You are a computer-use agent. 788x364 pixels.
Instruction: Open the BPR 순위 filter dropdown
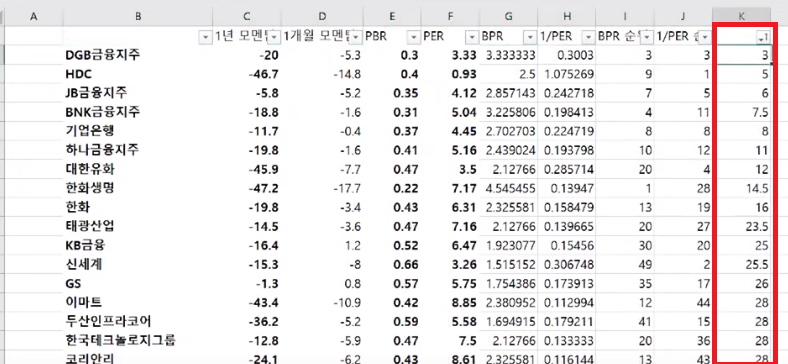647,37
